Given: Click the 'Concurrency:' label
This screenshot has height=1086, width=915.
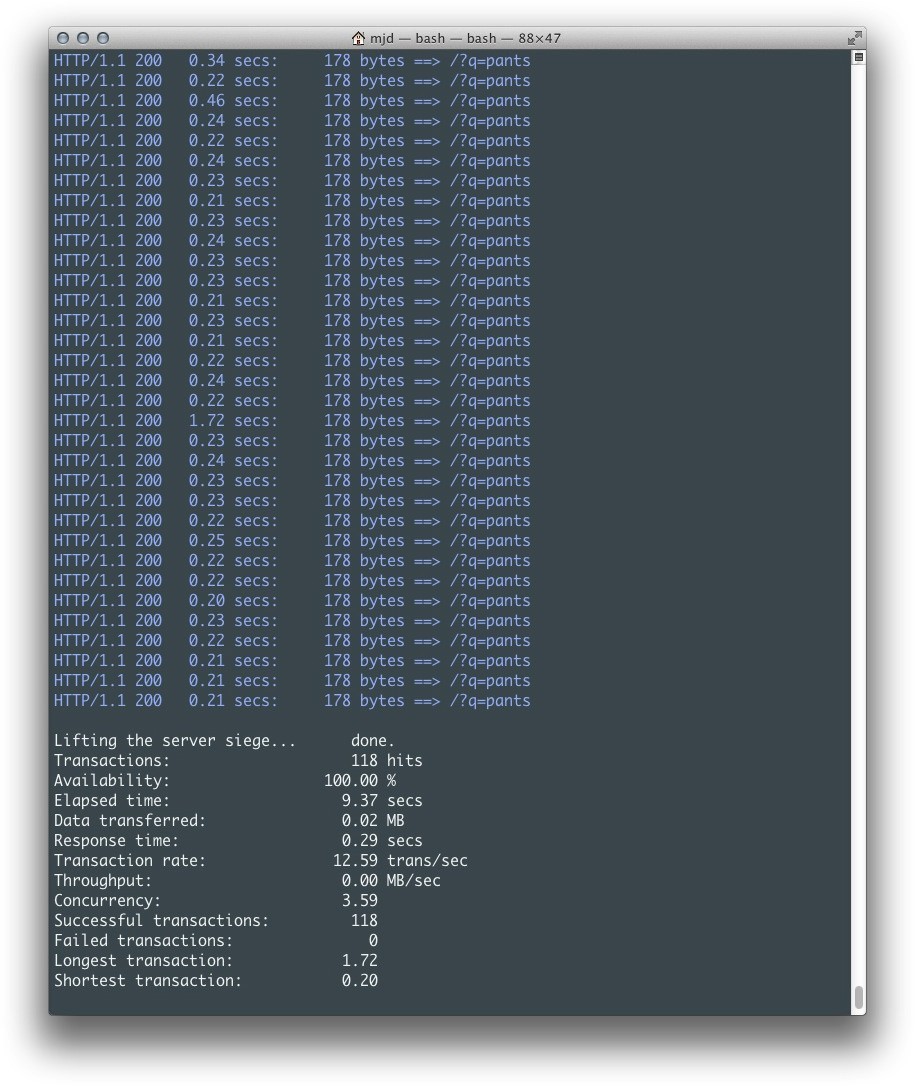Looking at the screenshot, I should tap(107, 901).
